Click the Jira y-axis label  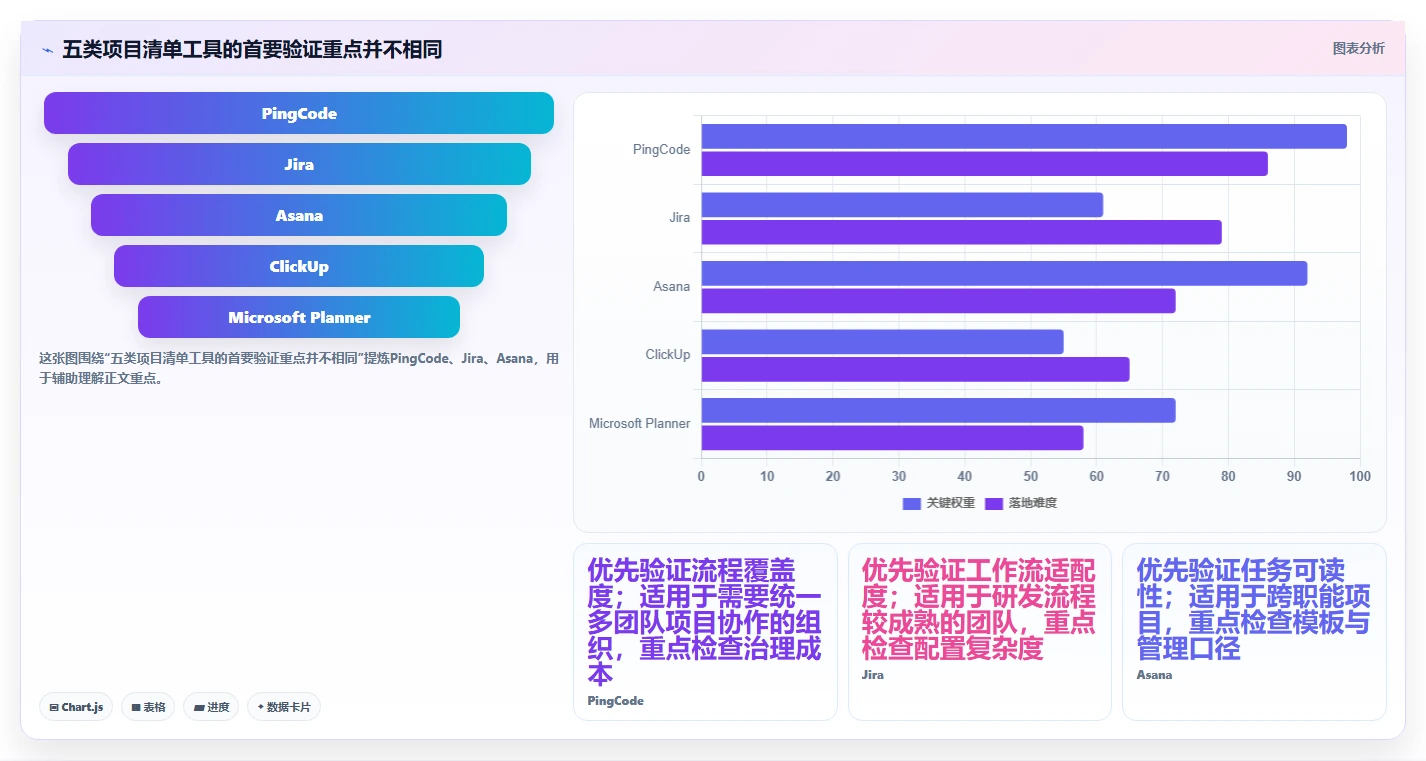click(680, 218)
